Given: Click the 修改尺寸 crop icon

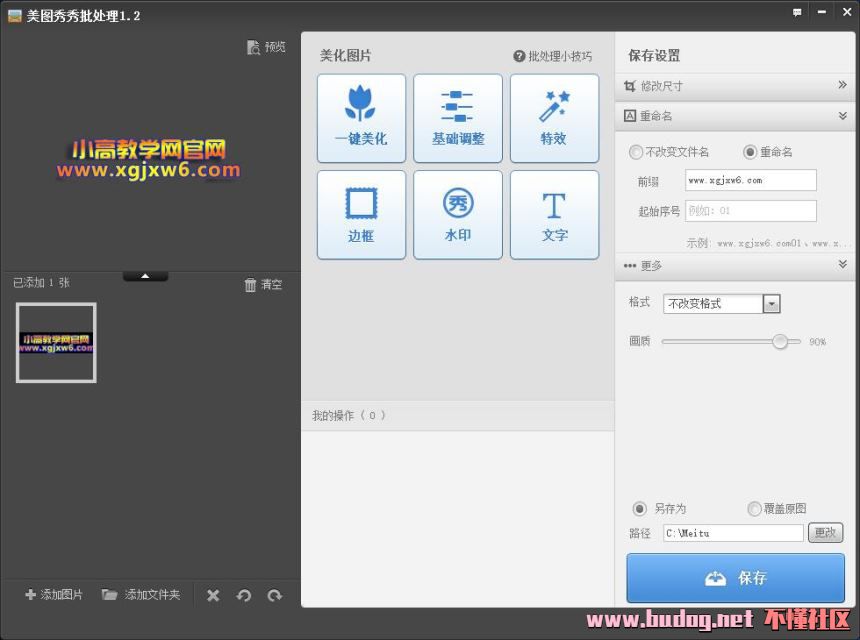Looking at the screenshot, I should coord(630,86).
